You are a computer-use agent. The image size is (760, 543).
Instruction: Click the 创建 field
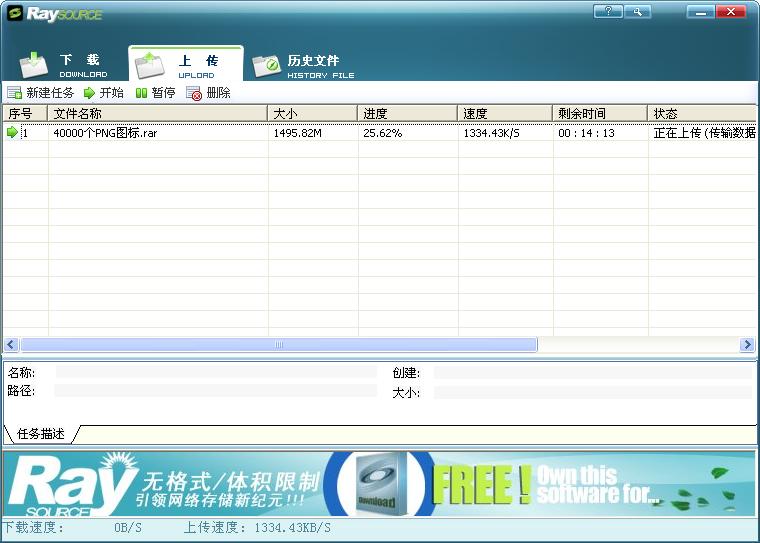[x=593, y=372]
